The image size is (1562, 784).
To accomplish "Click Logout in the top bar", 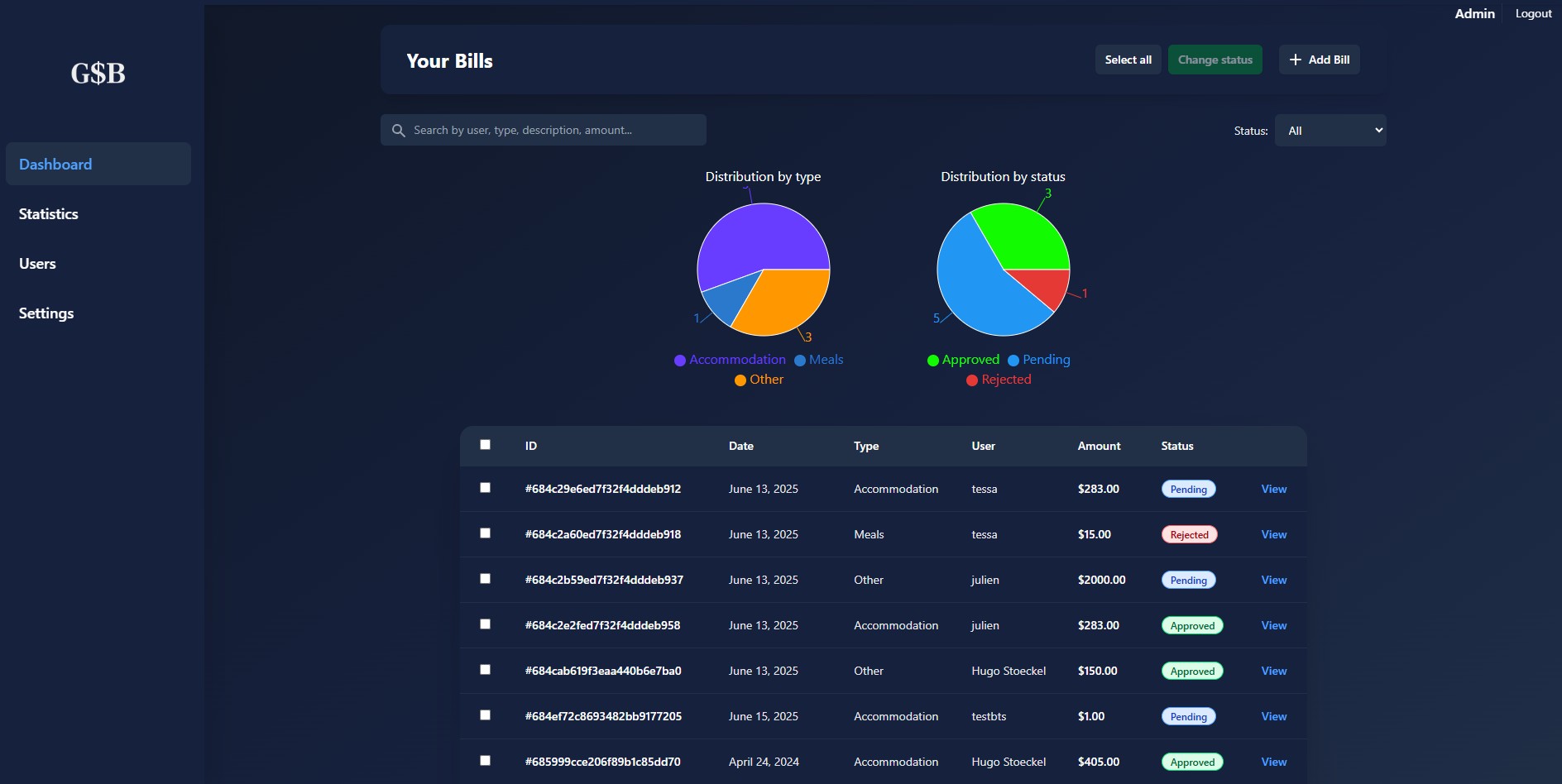I will [1533, 14].
